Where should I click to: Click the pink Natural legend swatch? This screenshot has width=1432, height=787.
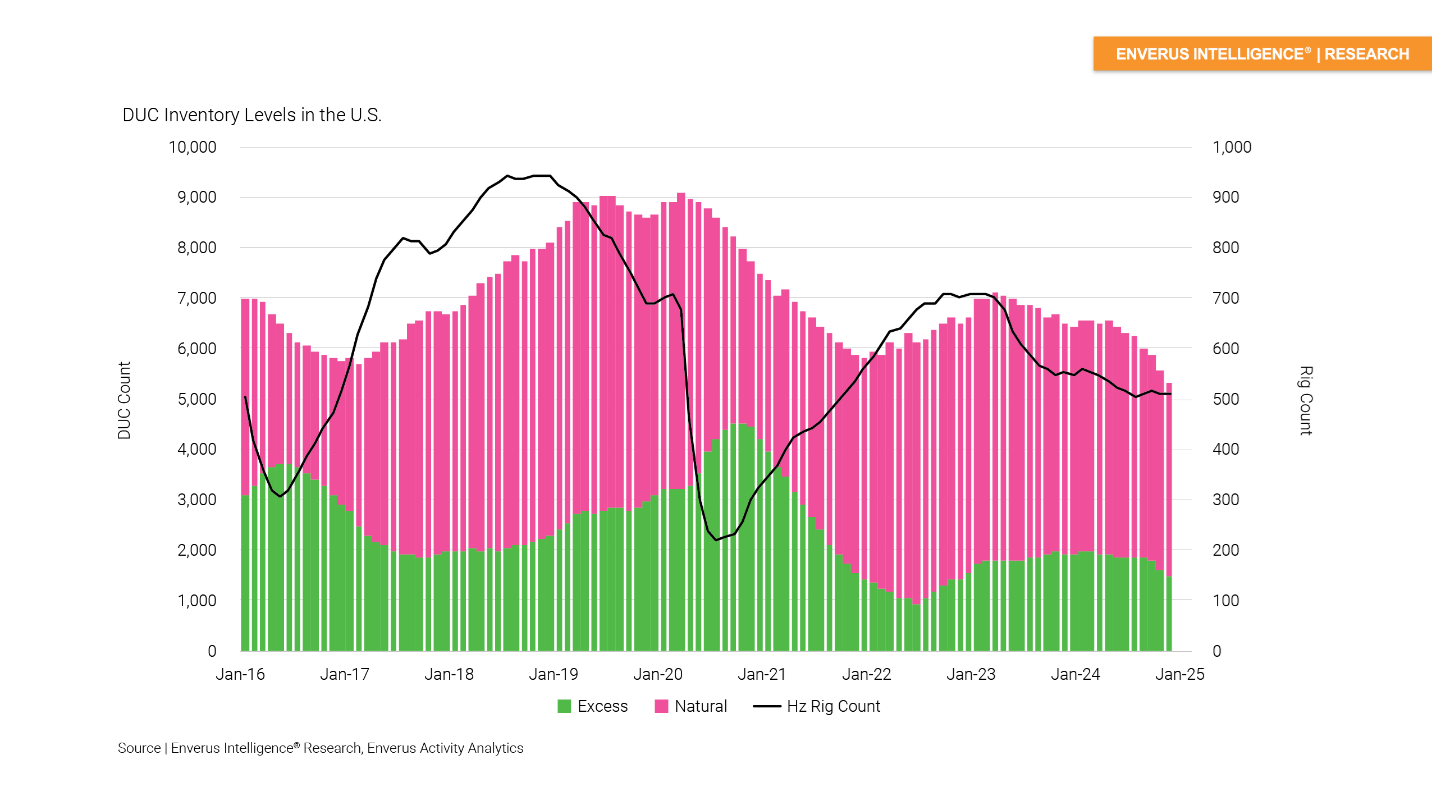661,707
